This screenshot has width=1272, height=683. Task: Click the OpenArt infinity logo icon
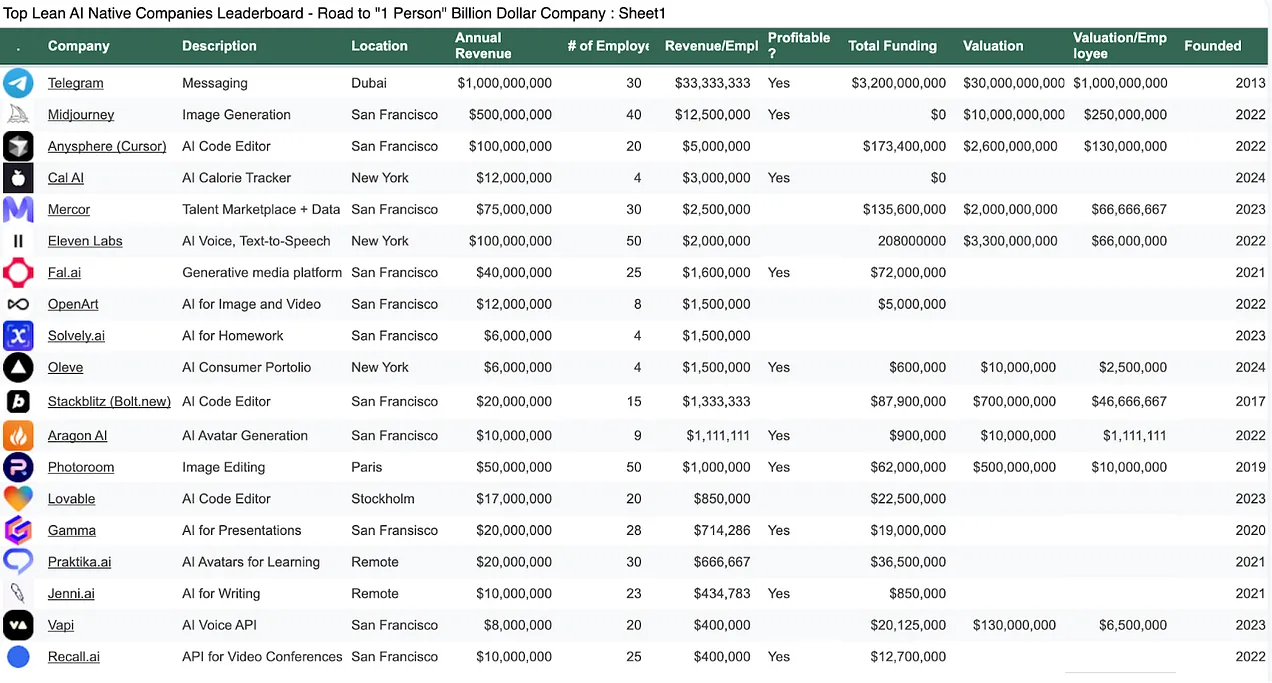click(18, 304)
